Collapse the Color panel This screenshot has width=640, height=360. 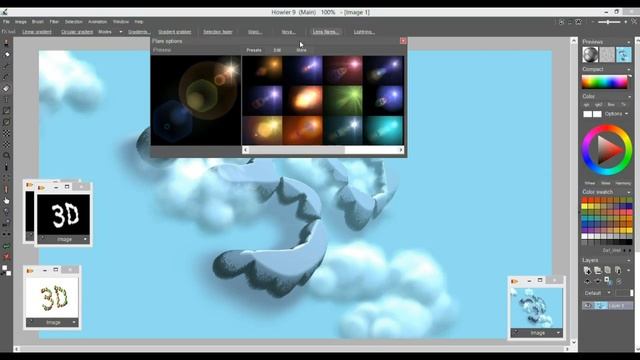click(629, 97)
